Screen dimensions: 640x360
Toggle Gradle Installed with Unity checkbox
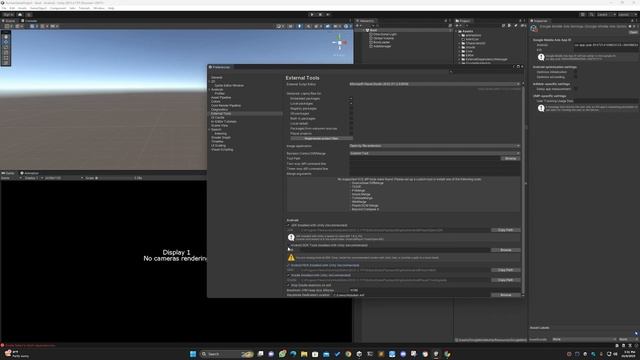pos(288,275)
